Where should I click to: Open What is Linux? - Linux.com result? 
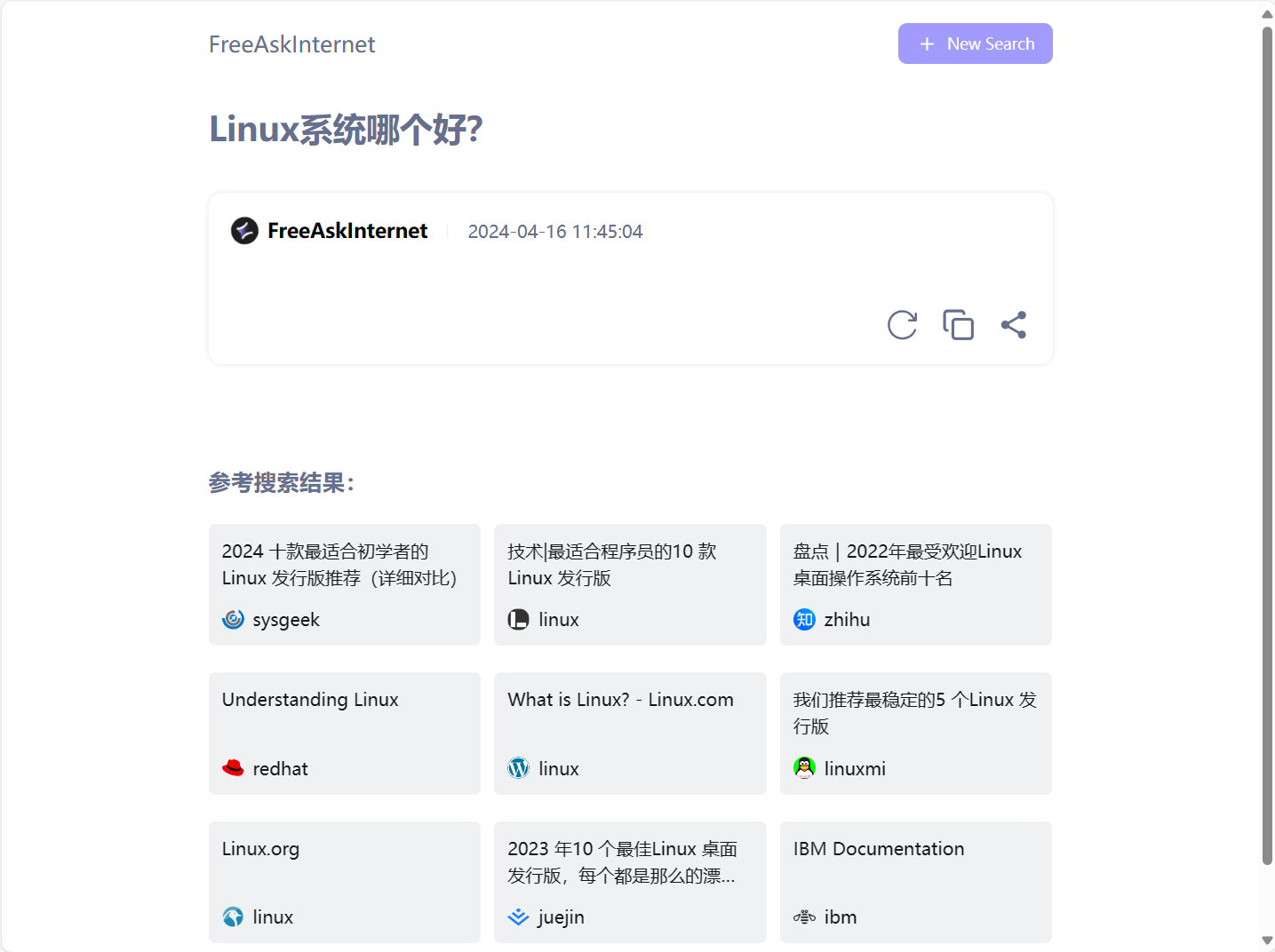coord(629,732)
